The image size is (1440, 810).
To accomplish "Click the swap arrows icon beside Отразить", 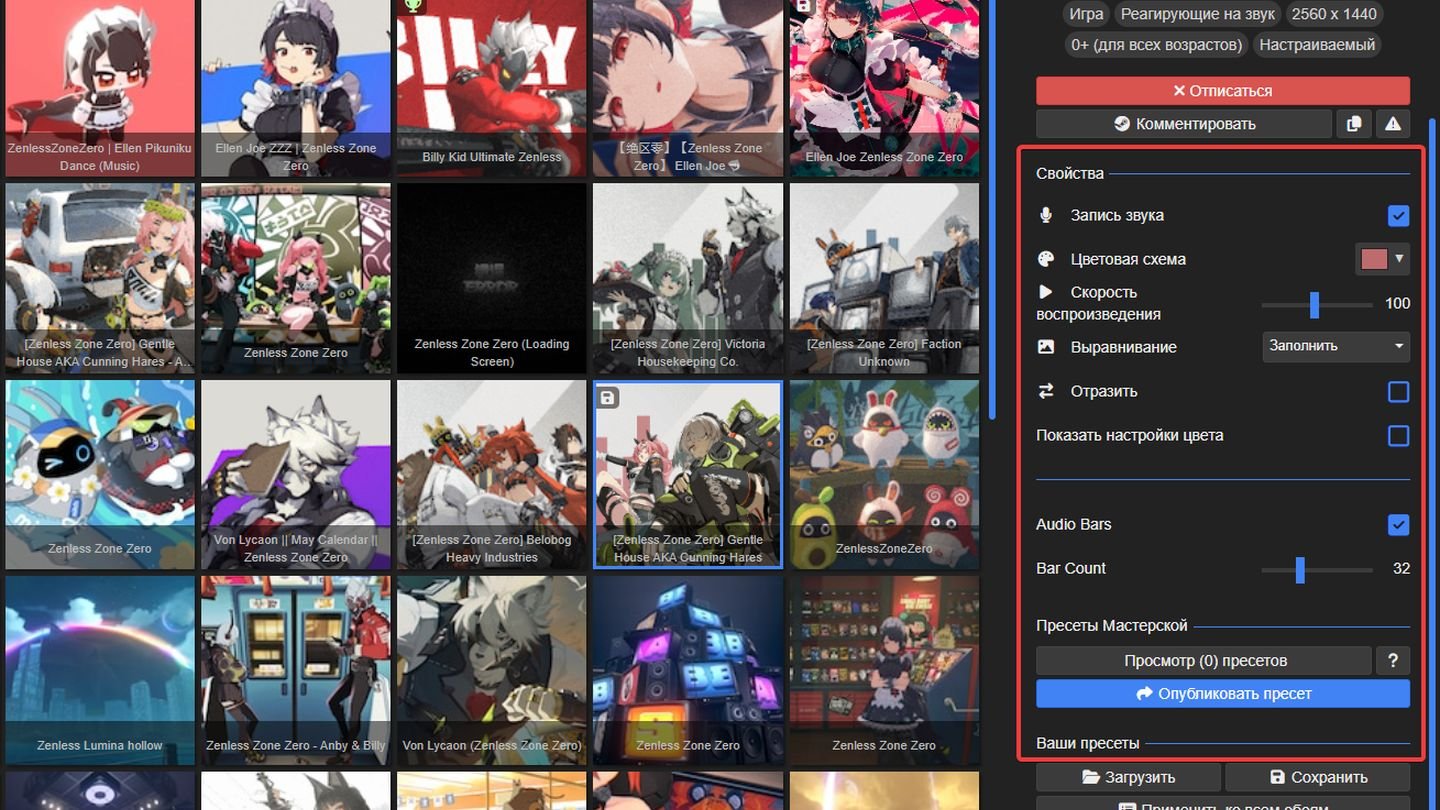I will (x=1046, y=391).
